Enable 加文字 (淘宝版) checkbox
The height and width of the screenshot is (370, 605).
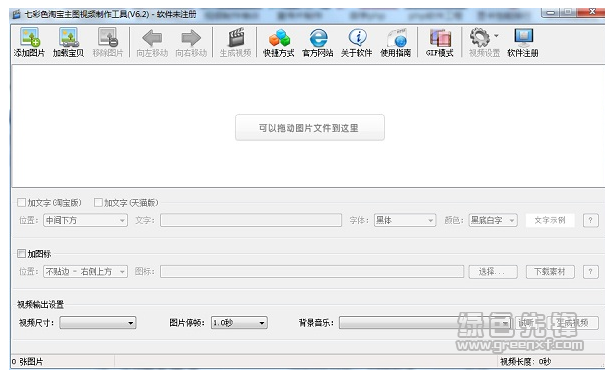point(22,202)
